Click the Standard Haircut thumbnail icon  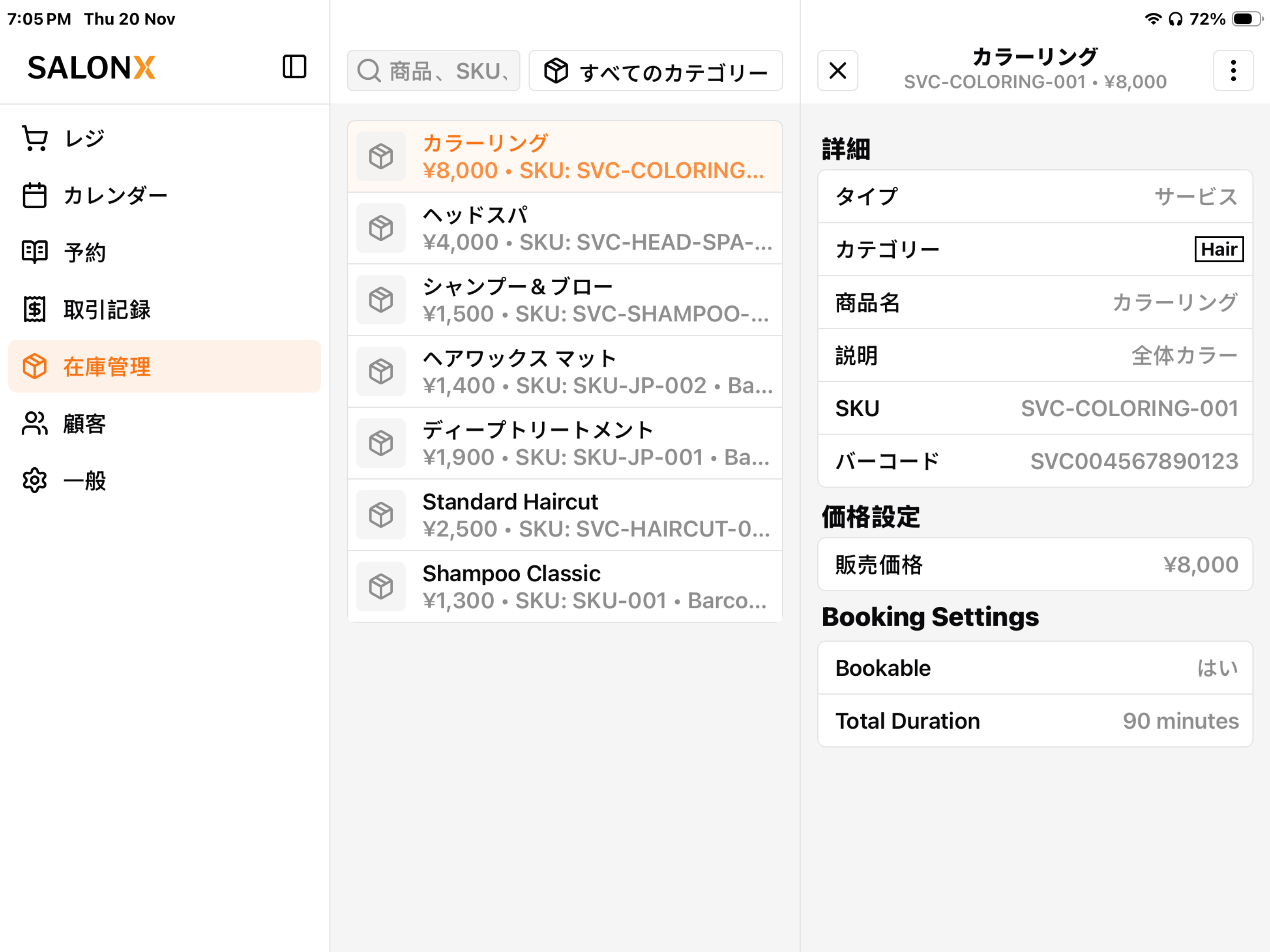[381, 515]
